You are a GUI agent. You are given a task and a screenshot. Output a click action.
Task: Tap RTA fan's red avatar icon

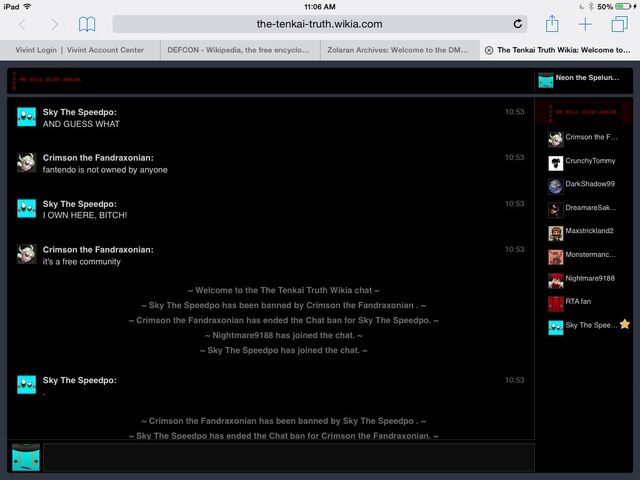[556, 304]
